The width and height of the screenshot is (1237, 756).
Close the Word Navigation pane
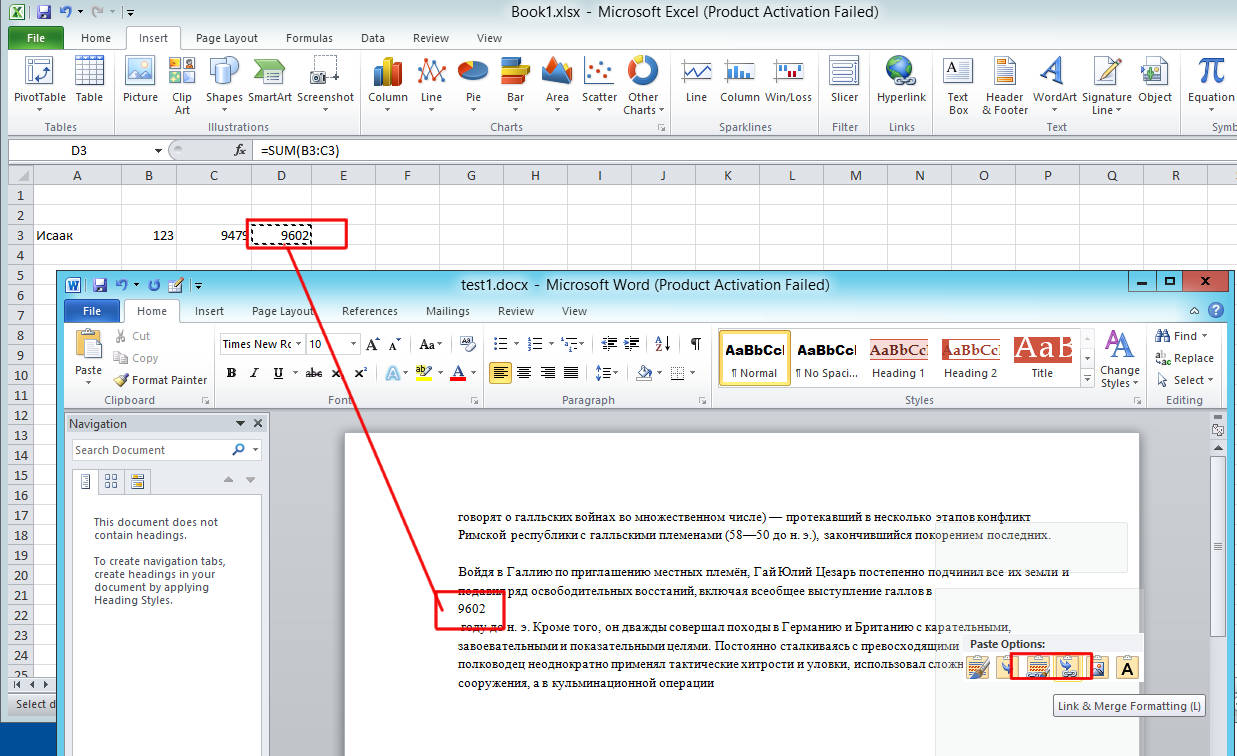[258, 424]
